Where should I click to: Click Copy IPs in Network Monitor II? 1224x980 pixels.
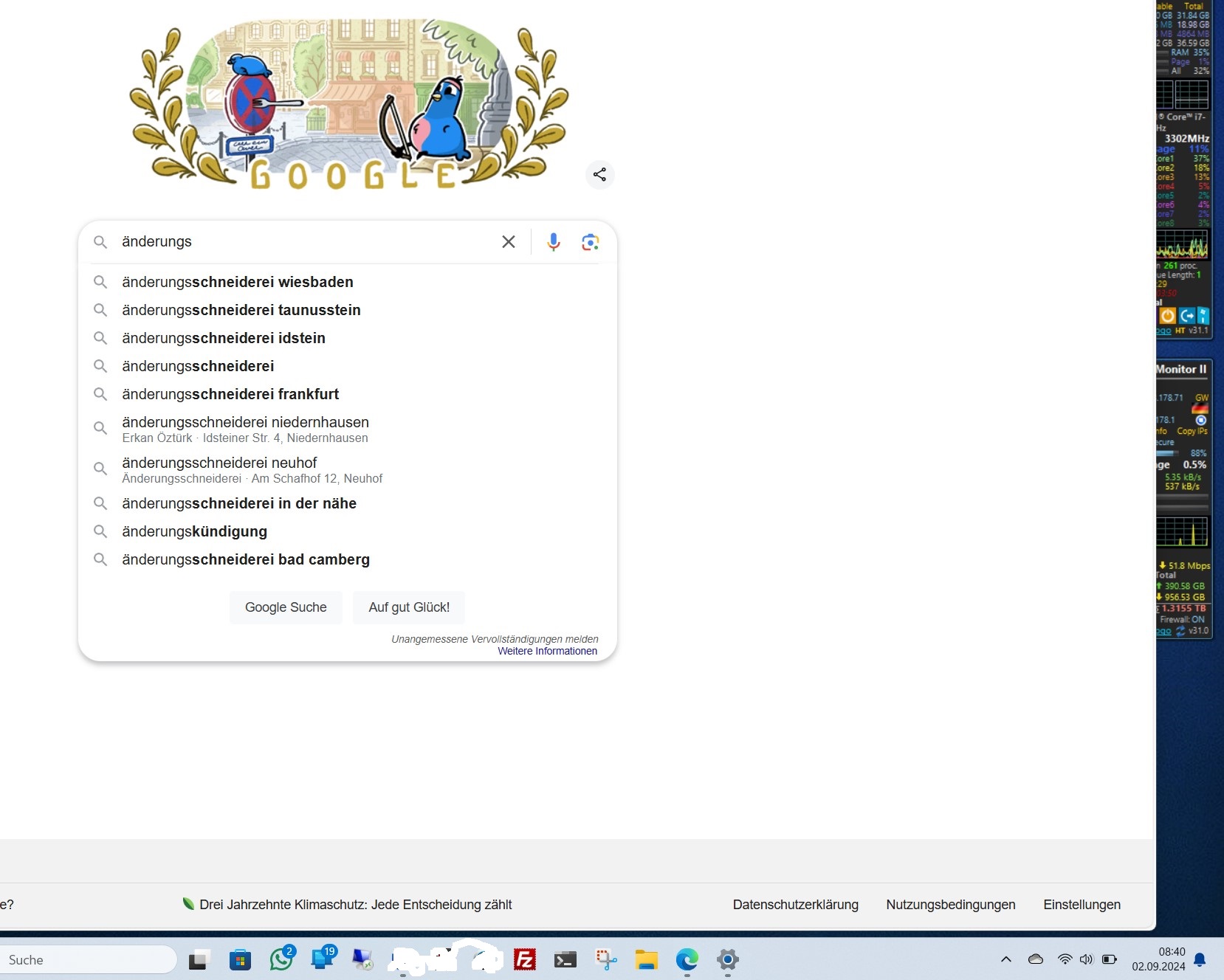1192,431
